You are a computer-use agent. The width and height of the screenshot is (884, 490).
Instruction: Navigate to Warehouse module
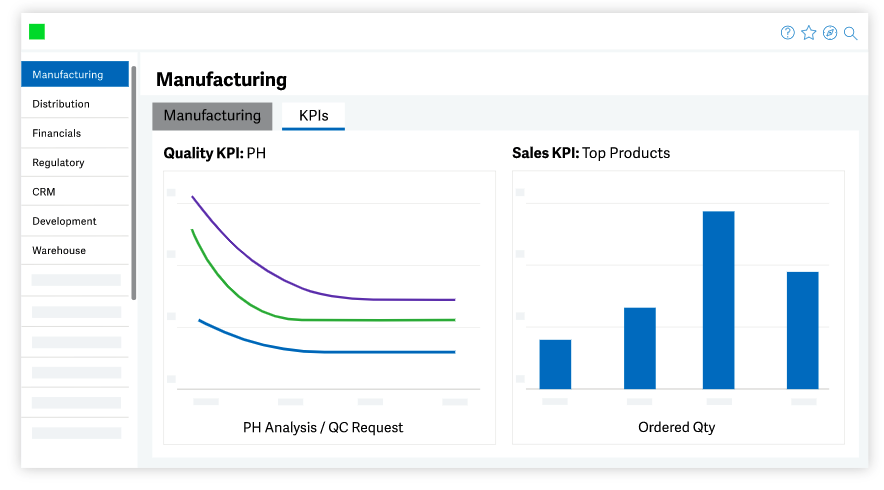pos(59,250)
